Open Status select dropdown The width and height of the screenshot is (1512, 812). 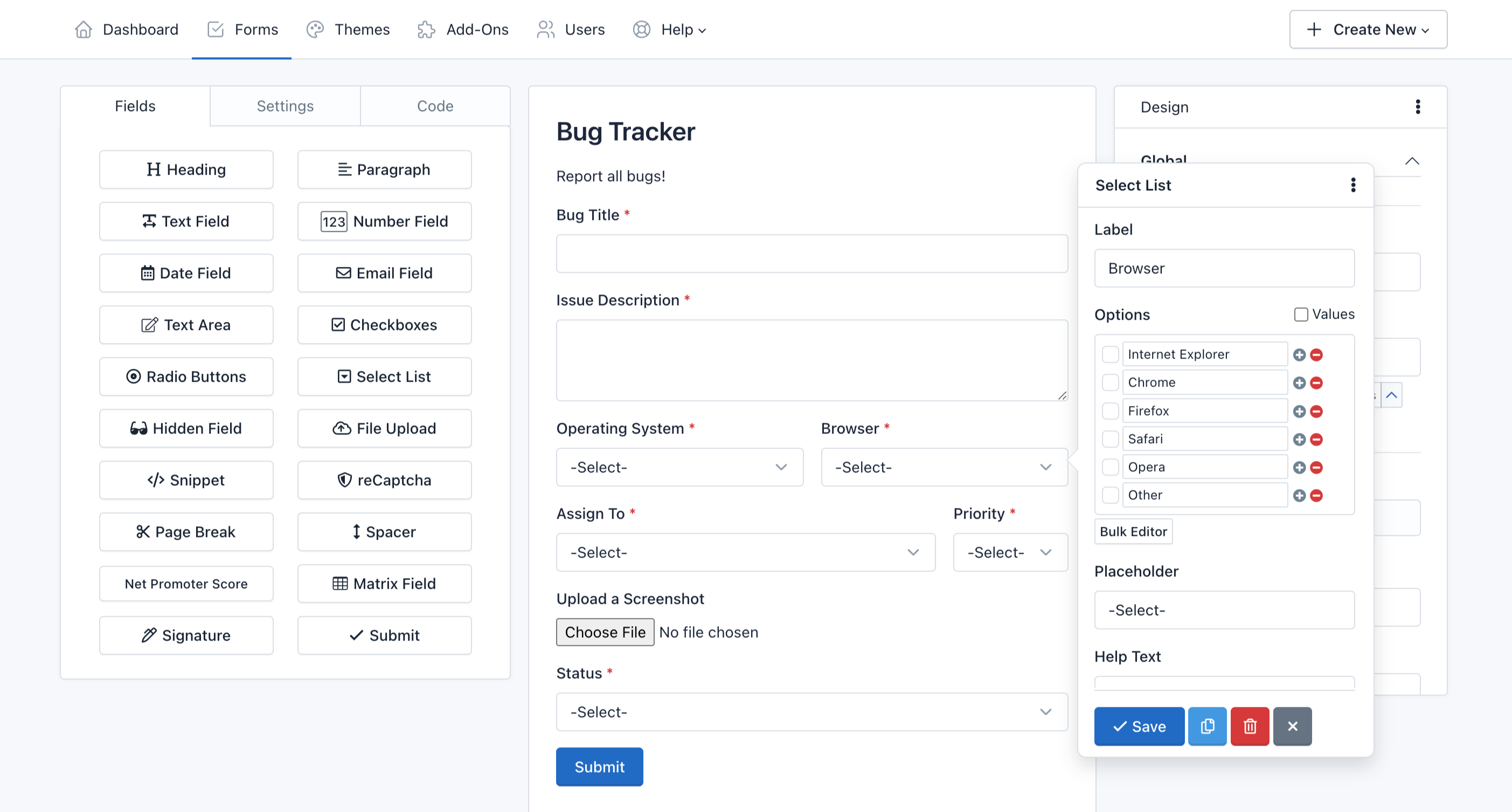812,712
